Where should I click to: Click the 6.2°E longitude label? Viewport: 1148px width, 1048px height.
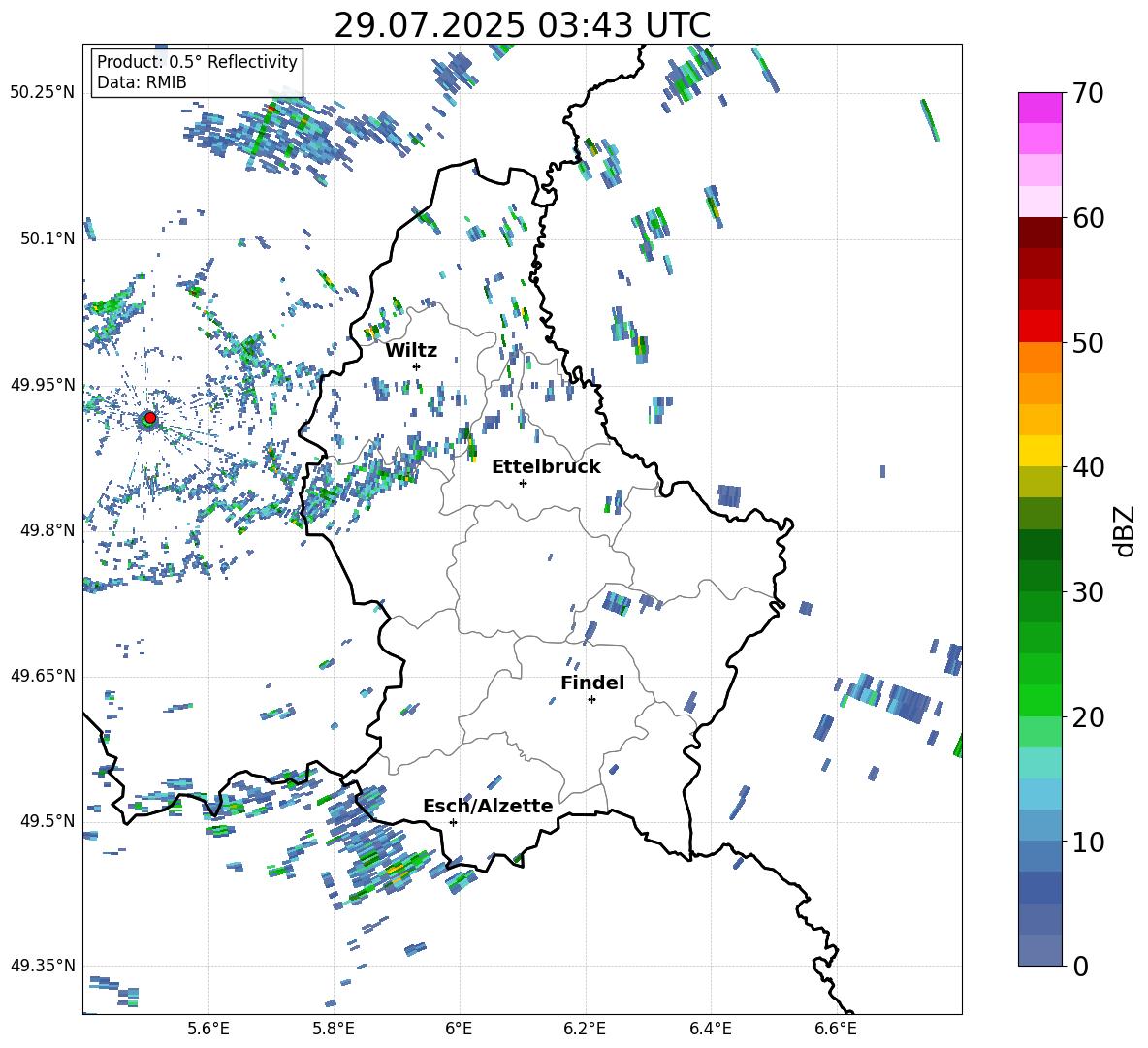point(585,1029)
